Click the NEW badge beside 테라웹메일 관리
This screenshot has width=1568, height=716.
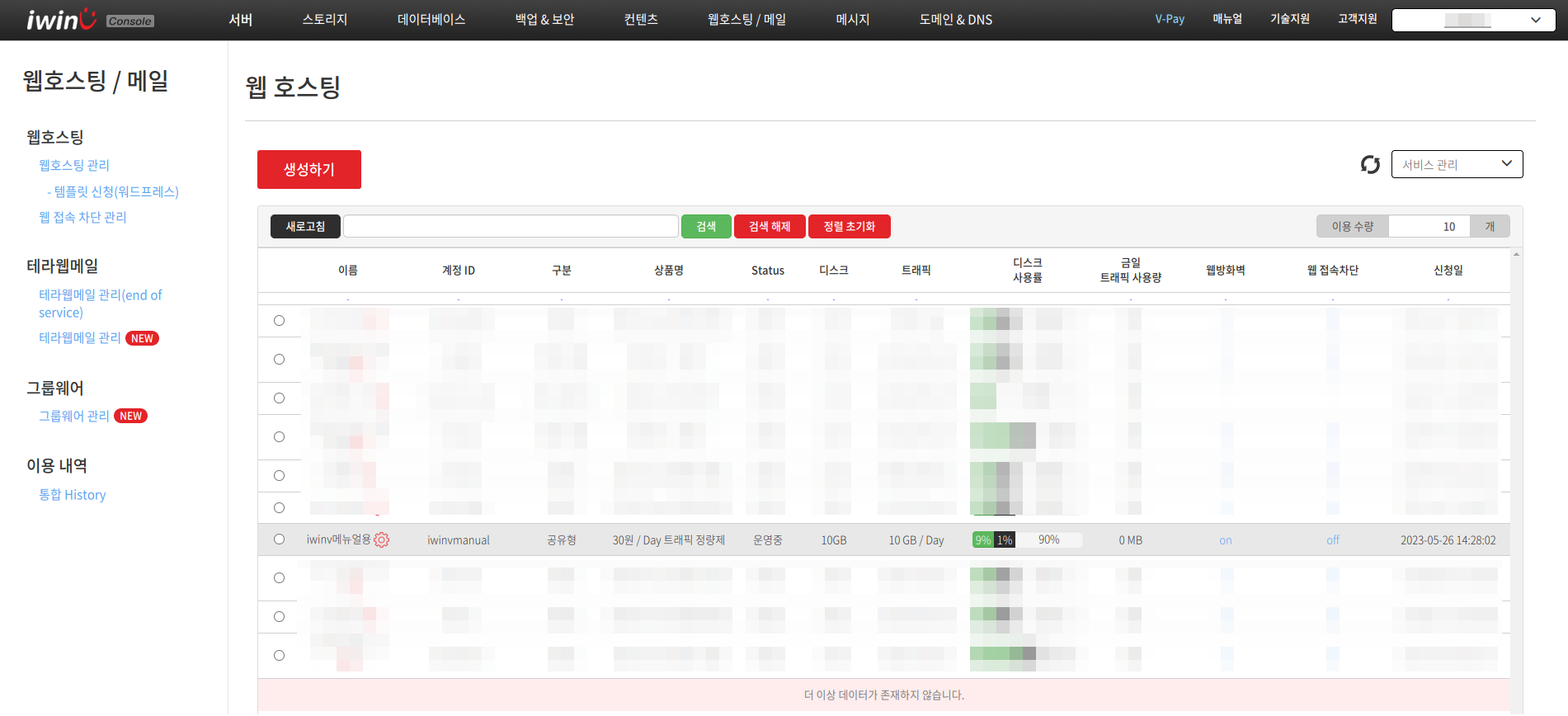point(142,338)
